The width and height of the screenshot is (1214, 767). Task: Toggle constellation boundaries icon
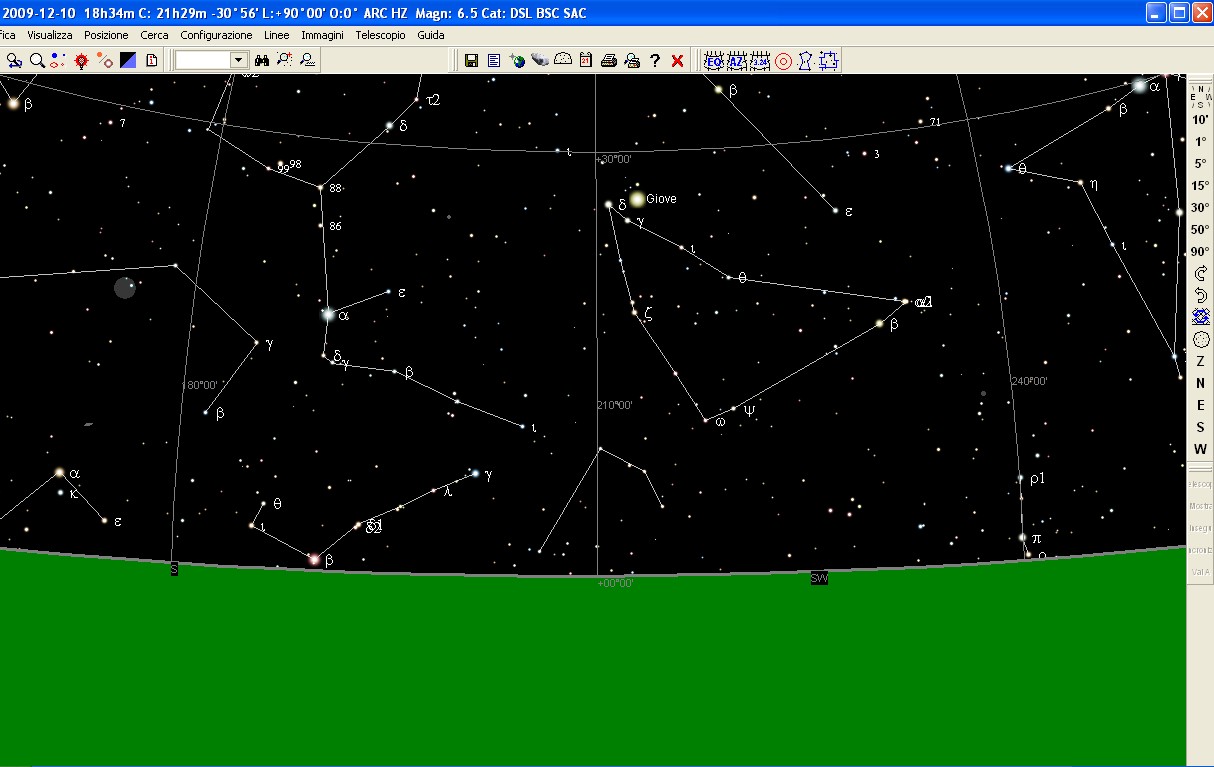click(x=829, y=61)
